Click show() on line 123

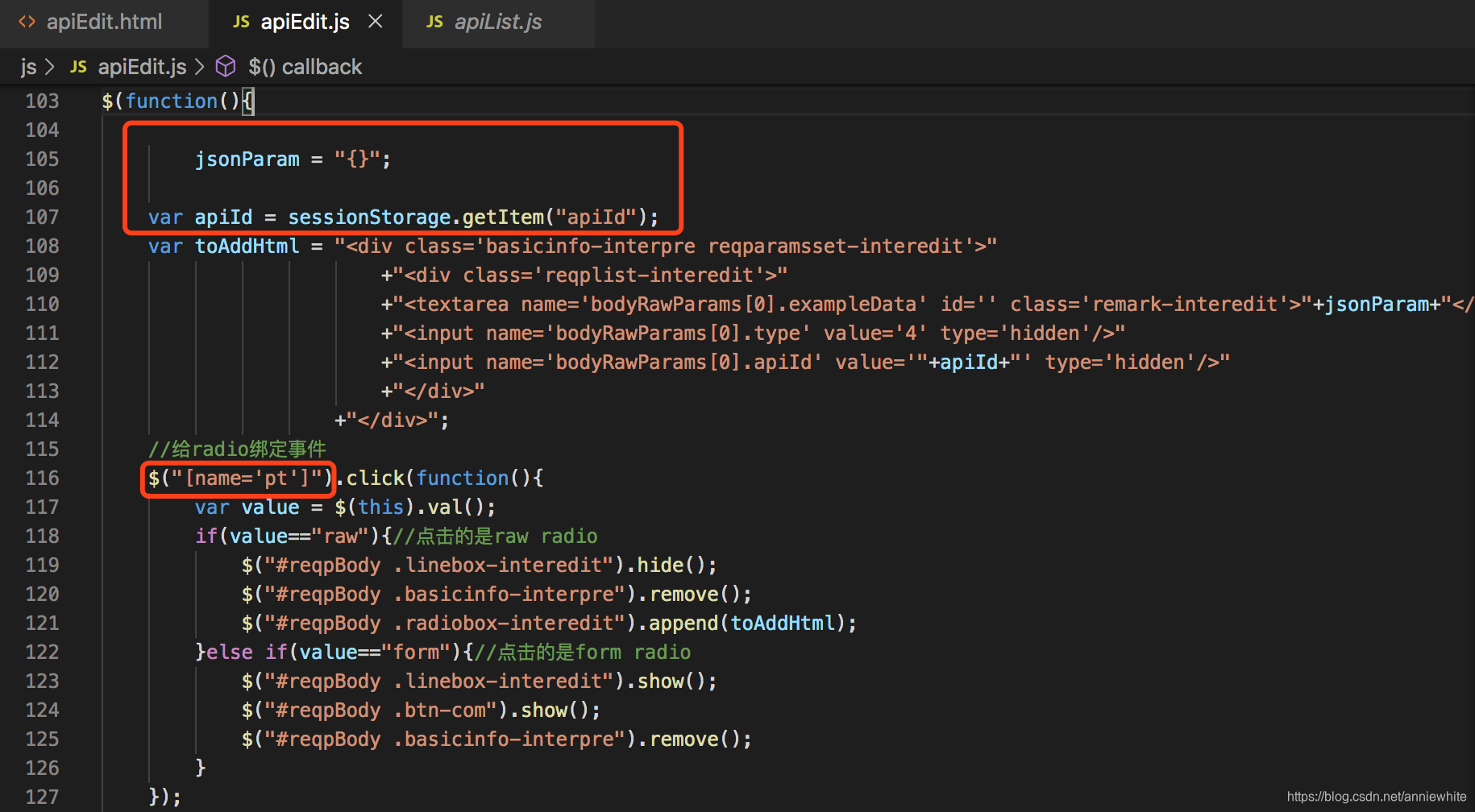point(672,681)
